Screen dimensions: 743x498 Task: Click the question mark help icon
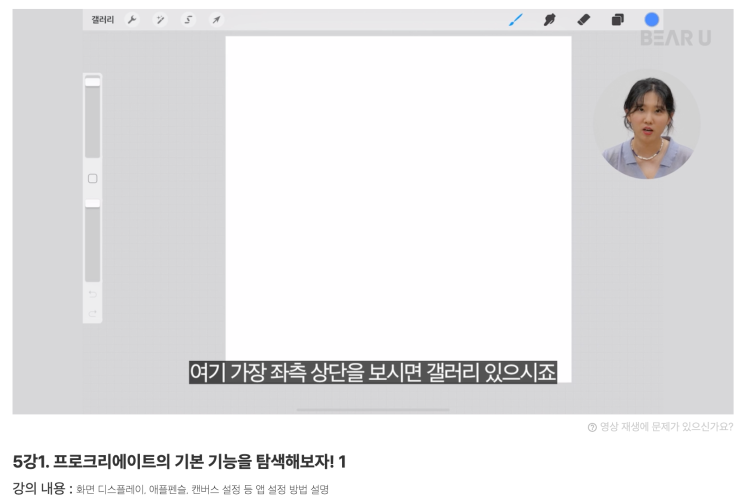pos(592,427)
